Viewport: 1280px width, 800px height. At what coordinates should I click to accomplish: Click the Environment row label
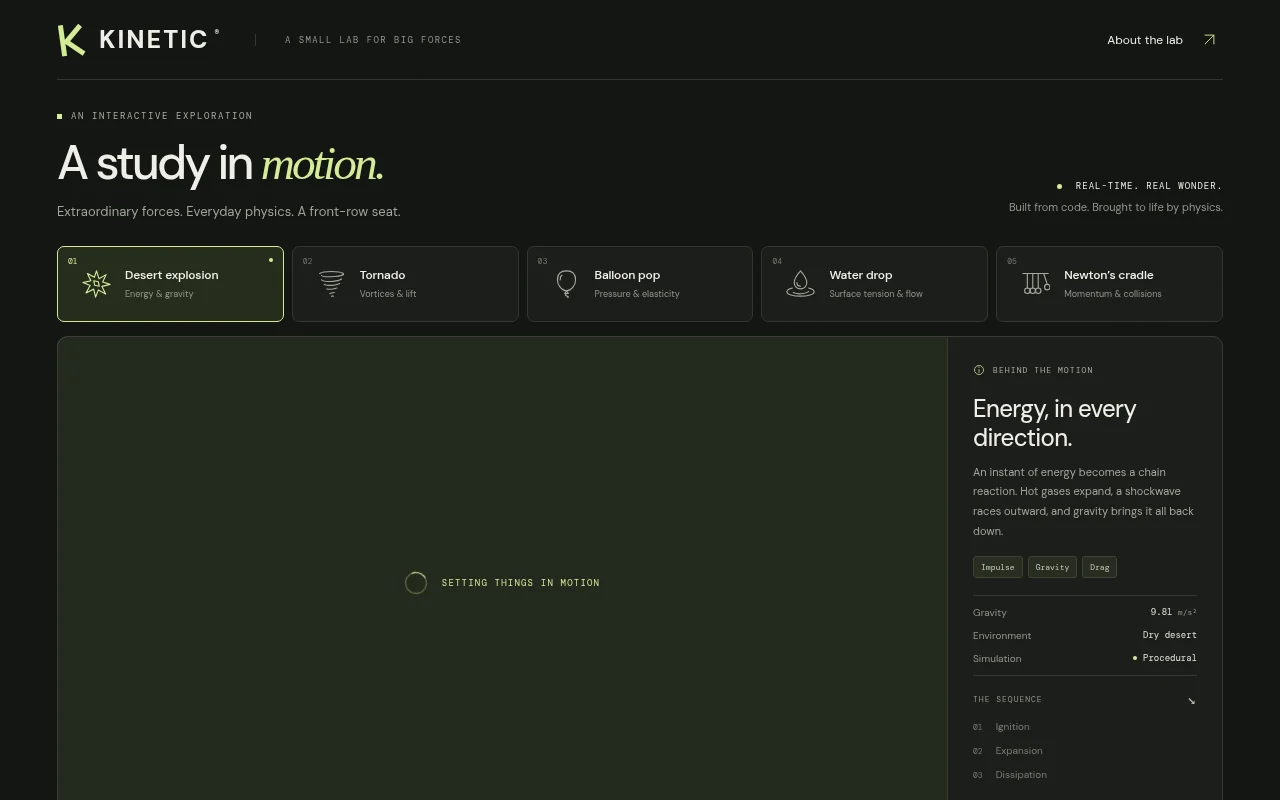1002,635
